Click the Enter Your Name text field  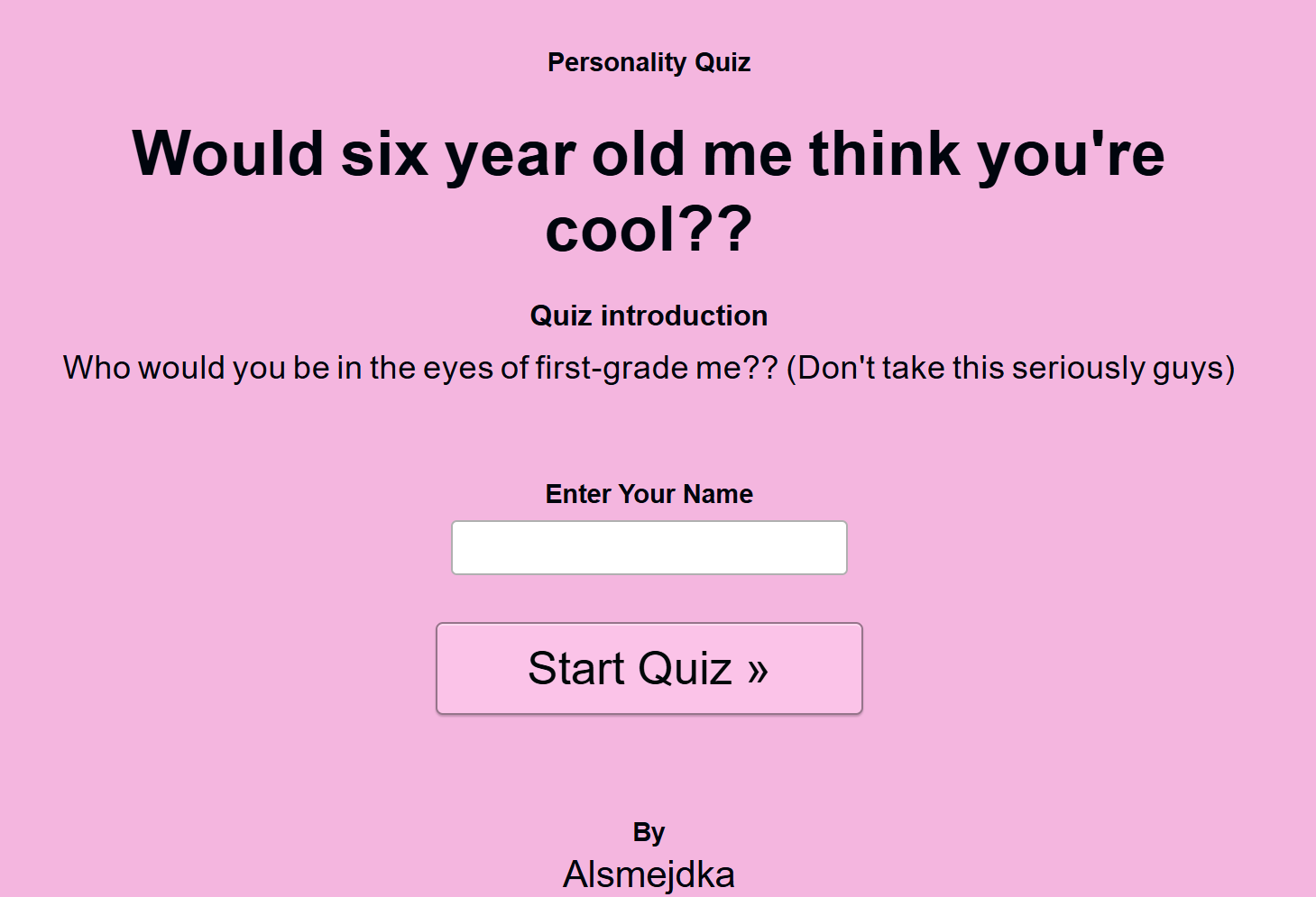649,547
